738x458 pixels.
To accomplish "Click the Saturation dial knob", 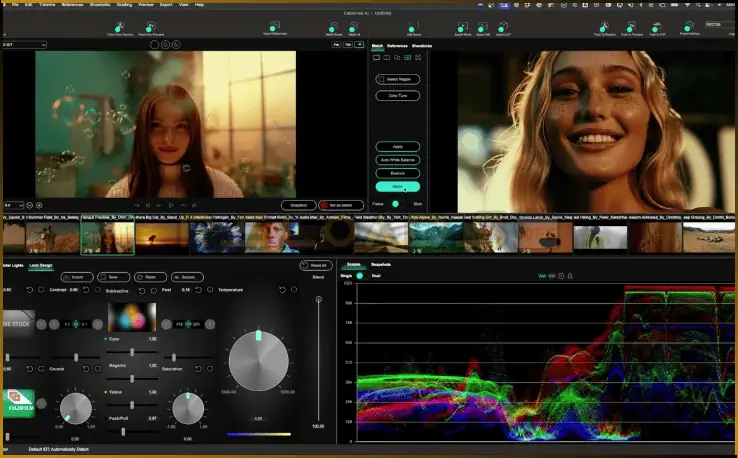I will 188,408.
